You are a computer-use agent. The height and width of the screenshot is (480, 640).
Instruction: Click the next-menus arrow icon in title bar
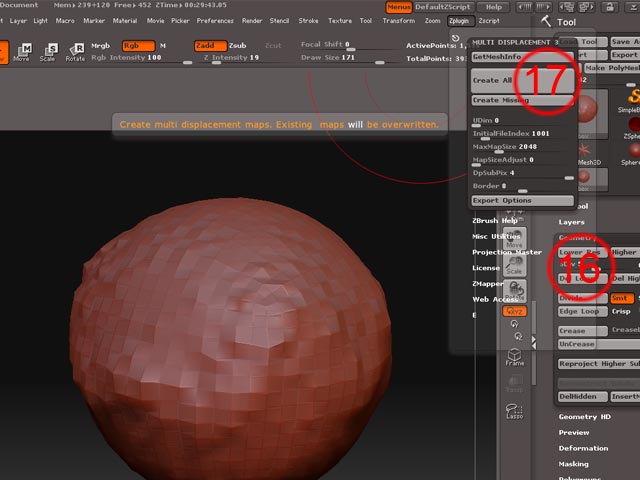[x=543, y=7]
